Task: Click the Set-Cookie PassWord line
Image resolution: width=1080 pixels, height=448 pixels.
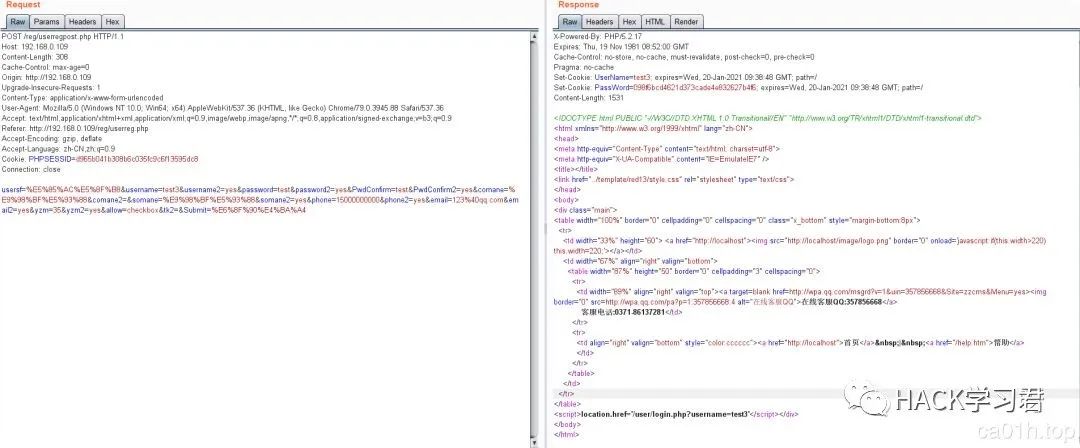Action: (x=738, y=88)
